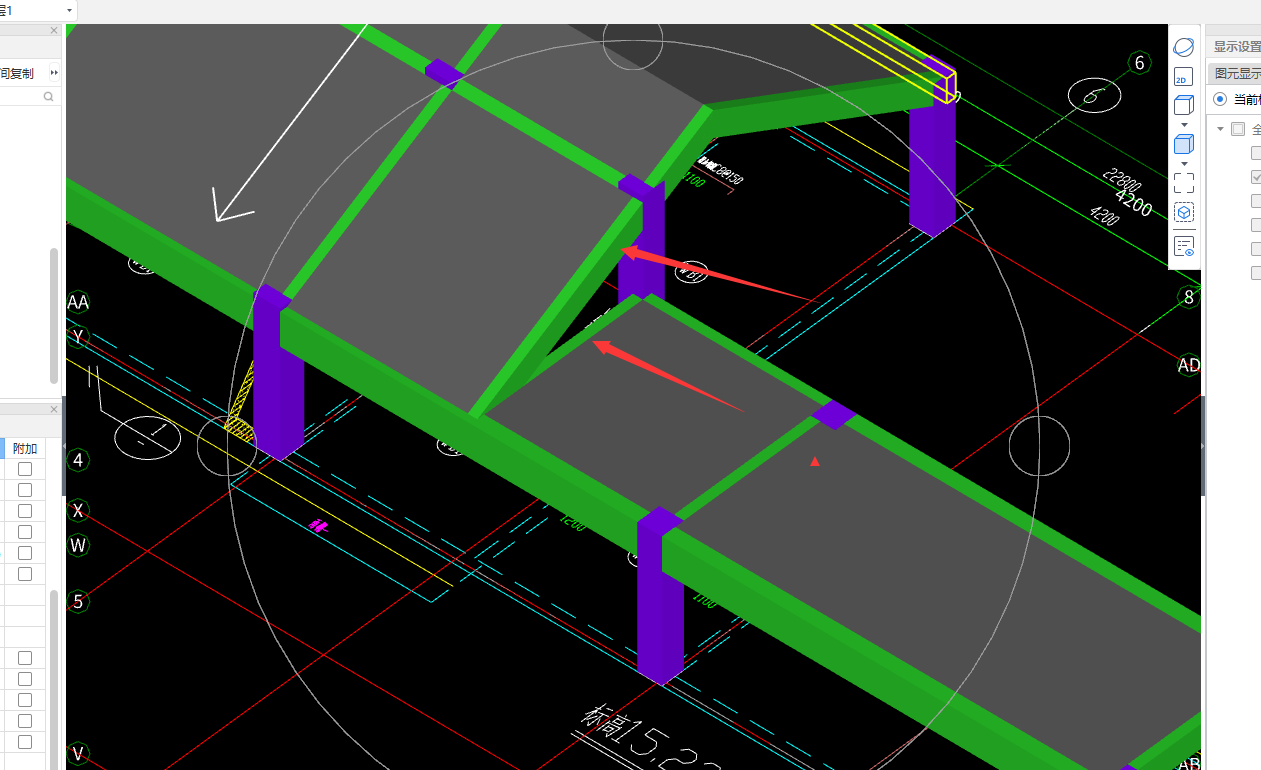The height and width of the screenshot is (770, 1261).
Task: Click the 间复制 button
Action: 17,73
